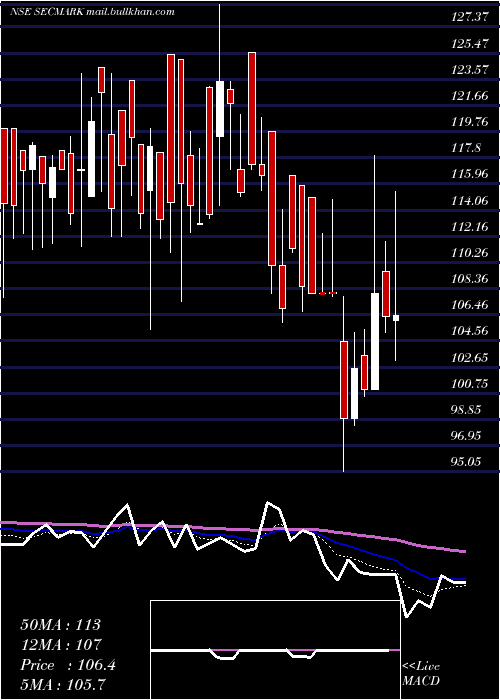The width and height of the screenshot is (500, 700).
Task: Click the 108.36 price axis label
Action: coord(468,279)
